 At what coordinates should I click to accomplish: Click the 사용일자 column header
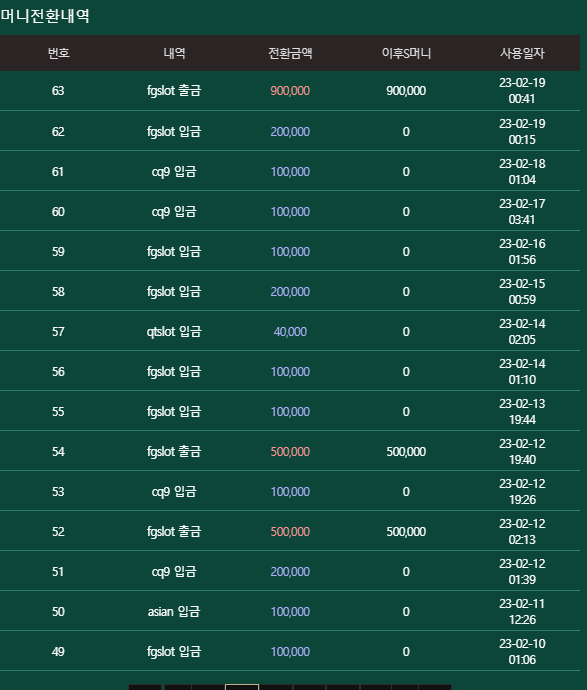[522, 53]
